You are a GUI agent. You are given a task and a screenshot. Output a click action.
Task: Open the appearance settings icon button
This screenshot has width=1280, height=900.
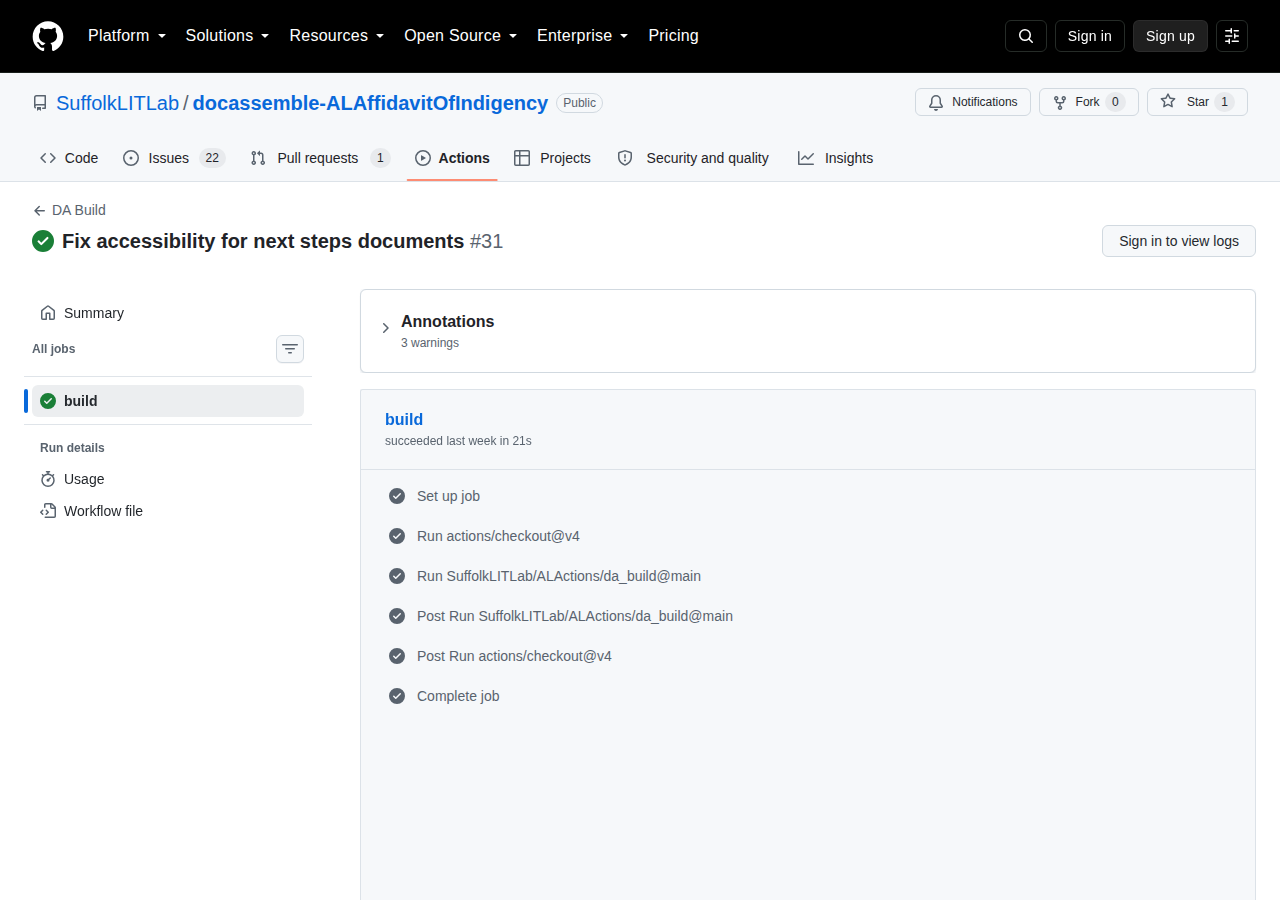point(1232,36)
